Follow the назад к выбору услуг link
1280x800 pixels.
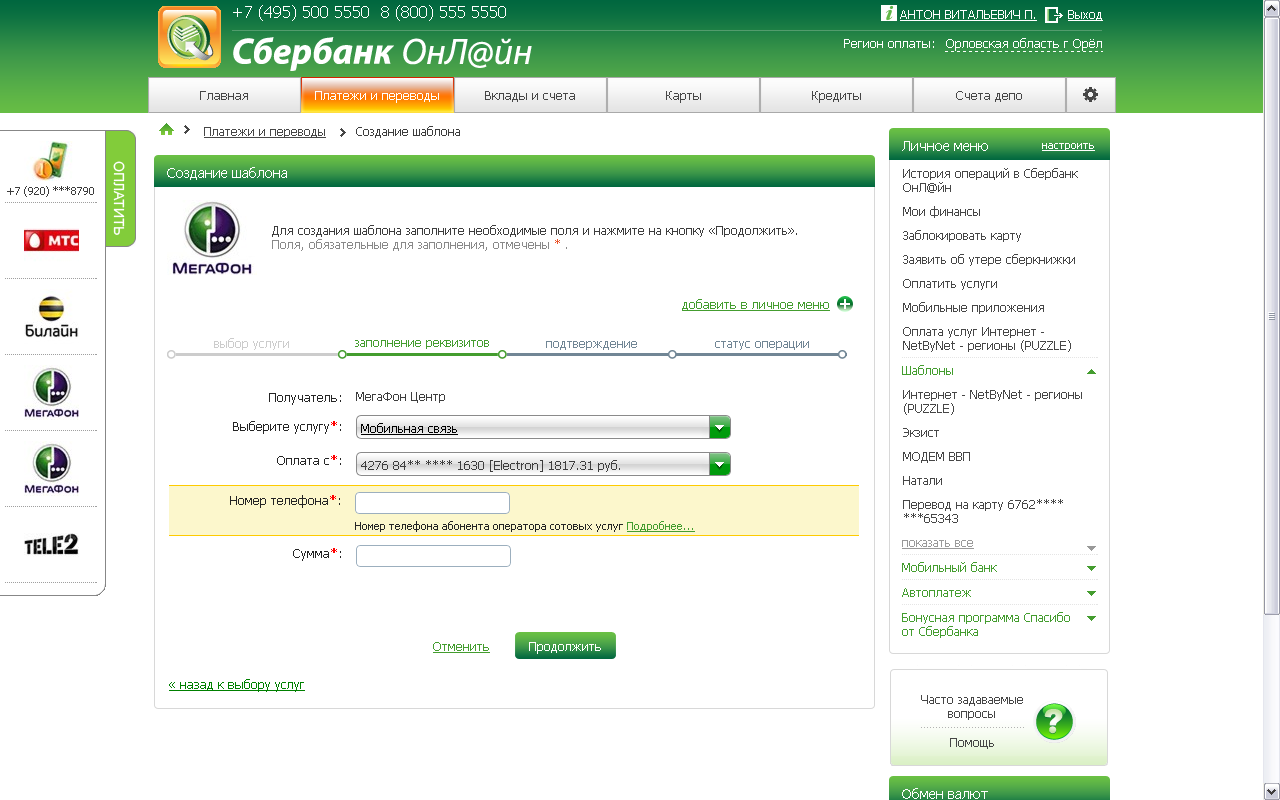pyautogui.click(x=237, y=685)
